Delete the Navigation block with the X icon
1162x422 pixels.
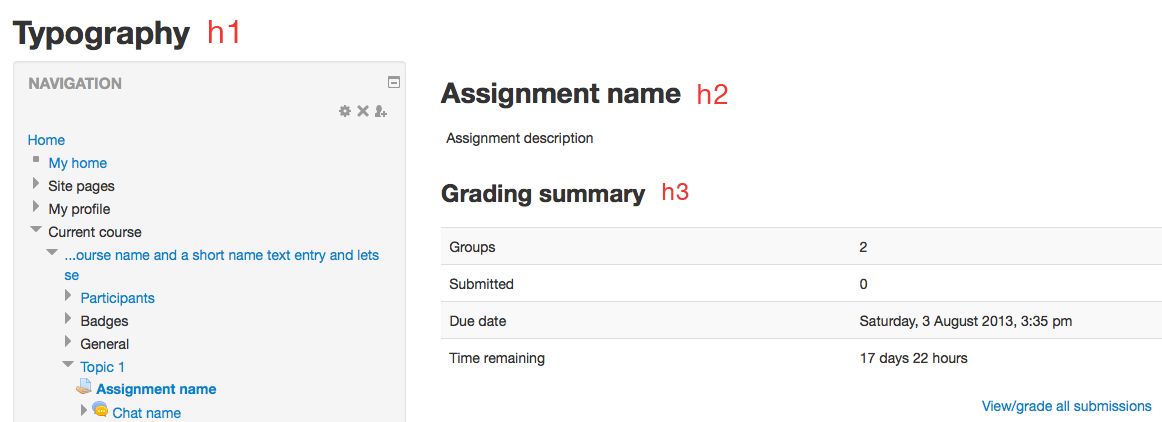tap(363, 111)
